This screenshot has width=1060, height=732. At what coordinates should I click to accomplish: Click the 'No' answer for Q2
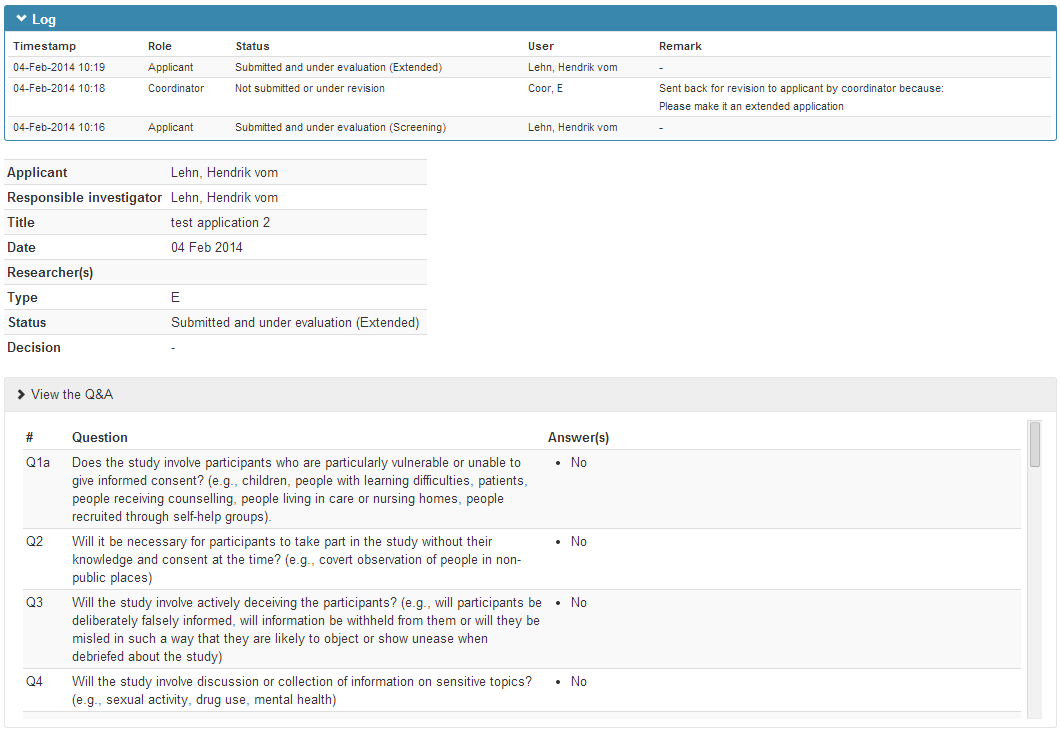[579, 541]
